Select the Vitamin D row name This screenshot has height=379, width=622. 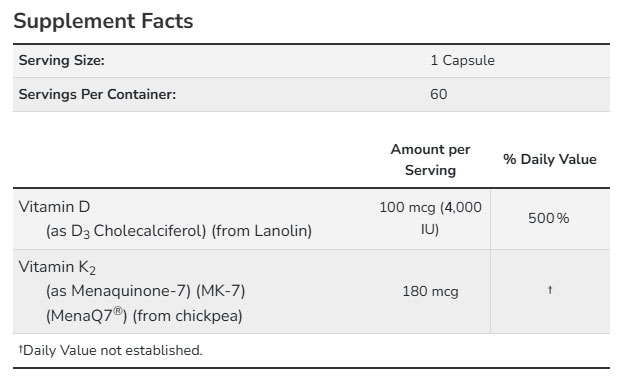54,207
